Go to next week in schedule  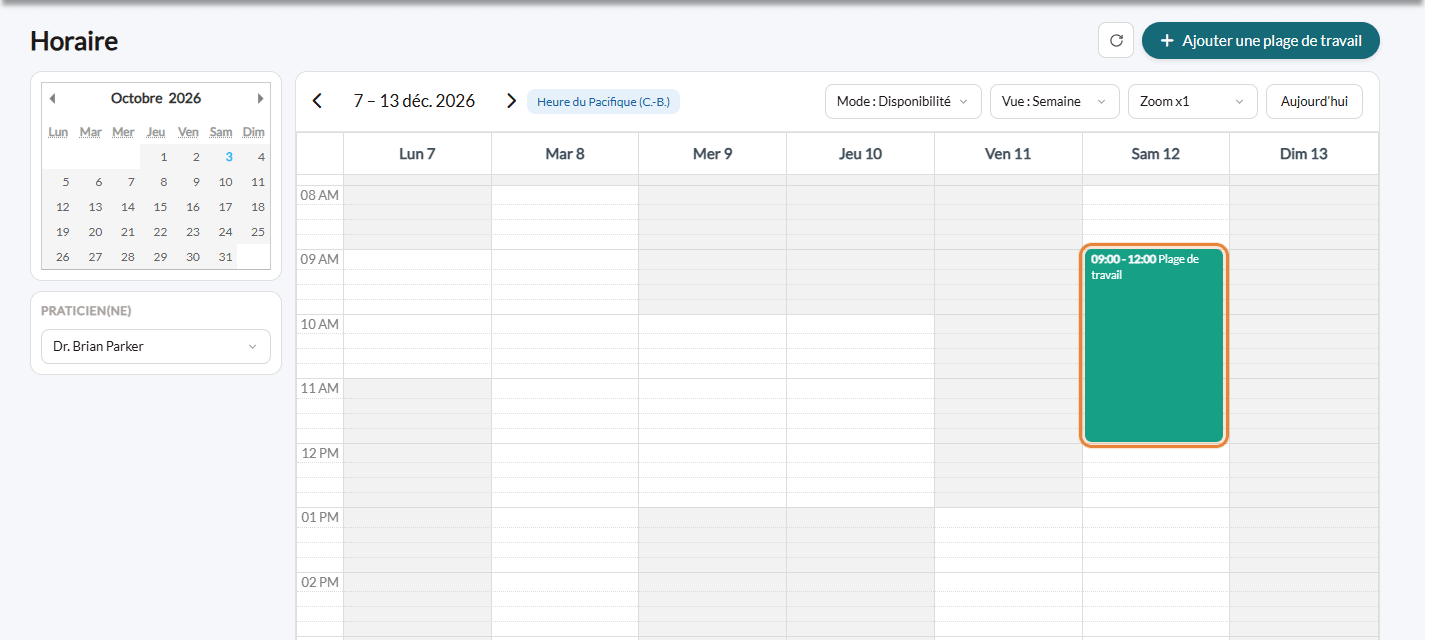tap(511, 101)
